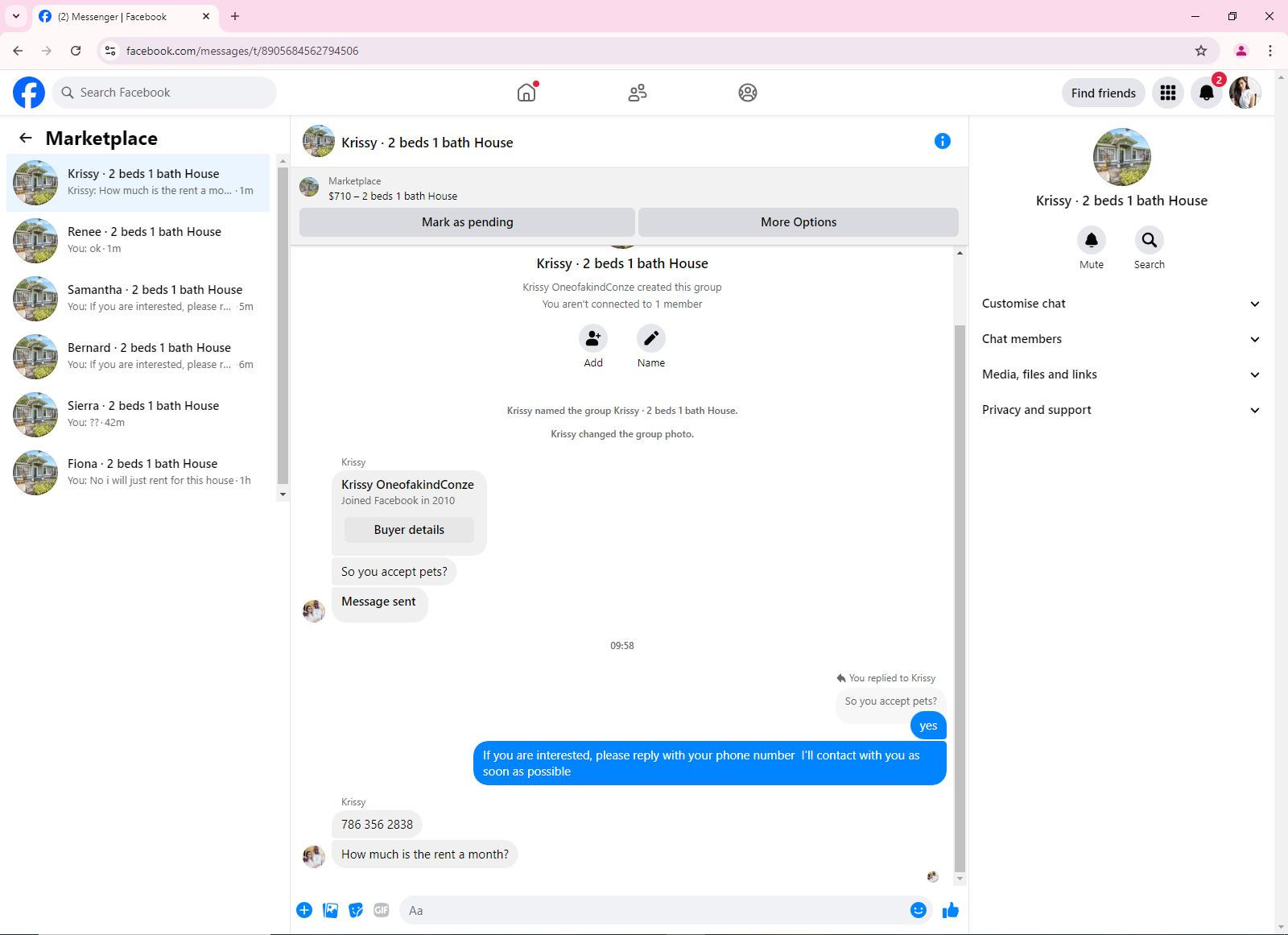Click the '786 356 2838' message
This screenshot has width=1288, height=935.
pyautogui.click(x=377, y=825)
